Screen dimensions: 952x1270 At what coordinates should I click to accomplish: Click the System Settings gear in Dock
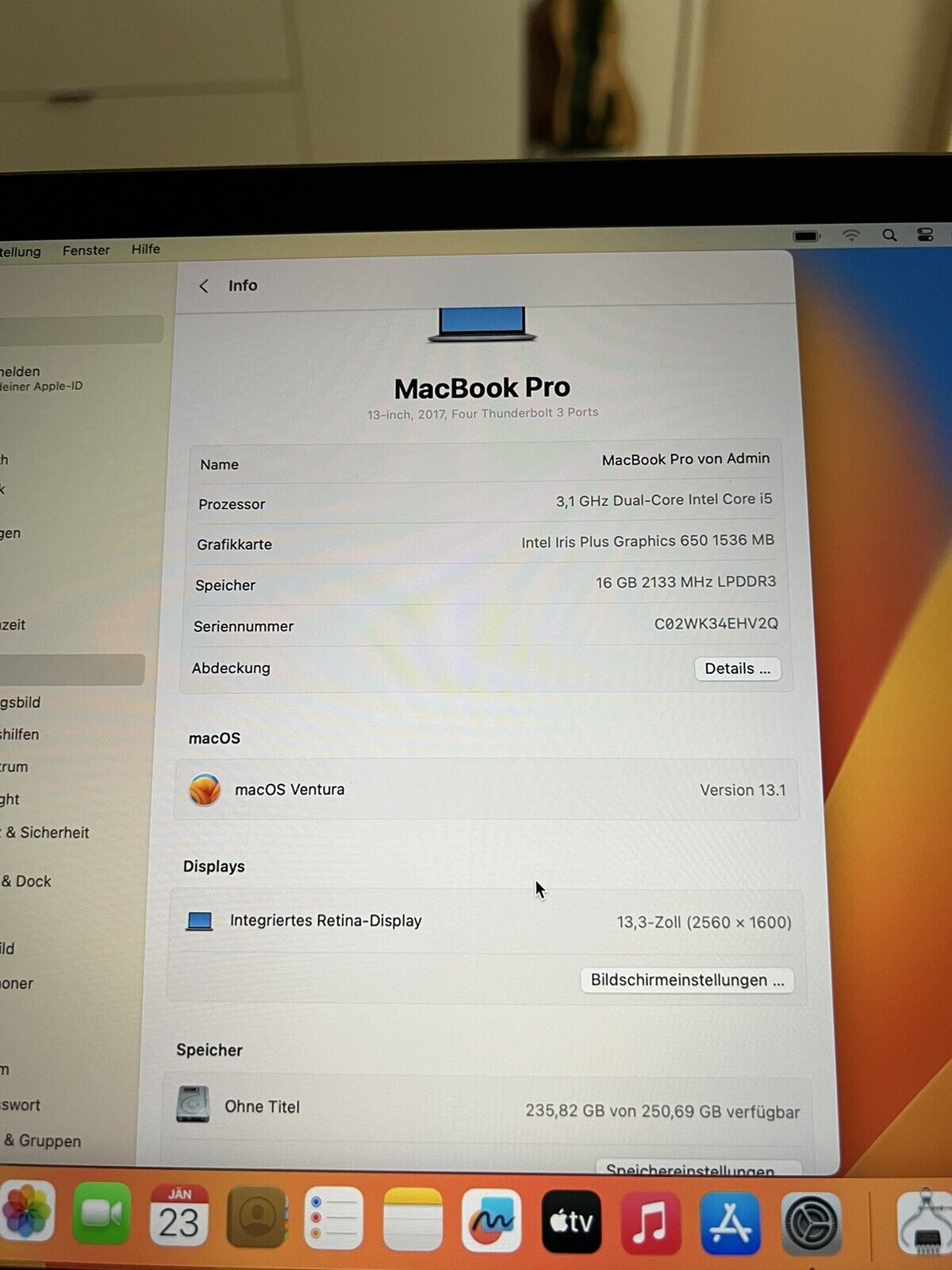click(x=811, y=1225)
